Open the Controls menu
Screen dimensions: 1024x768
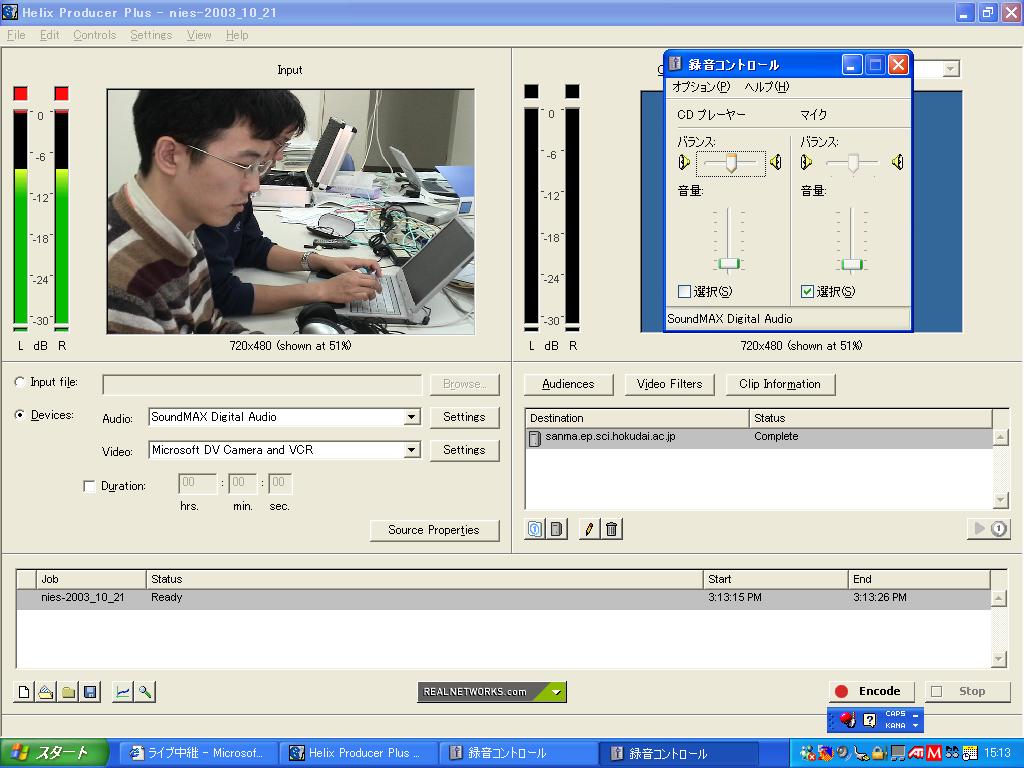tap(94, 35)
